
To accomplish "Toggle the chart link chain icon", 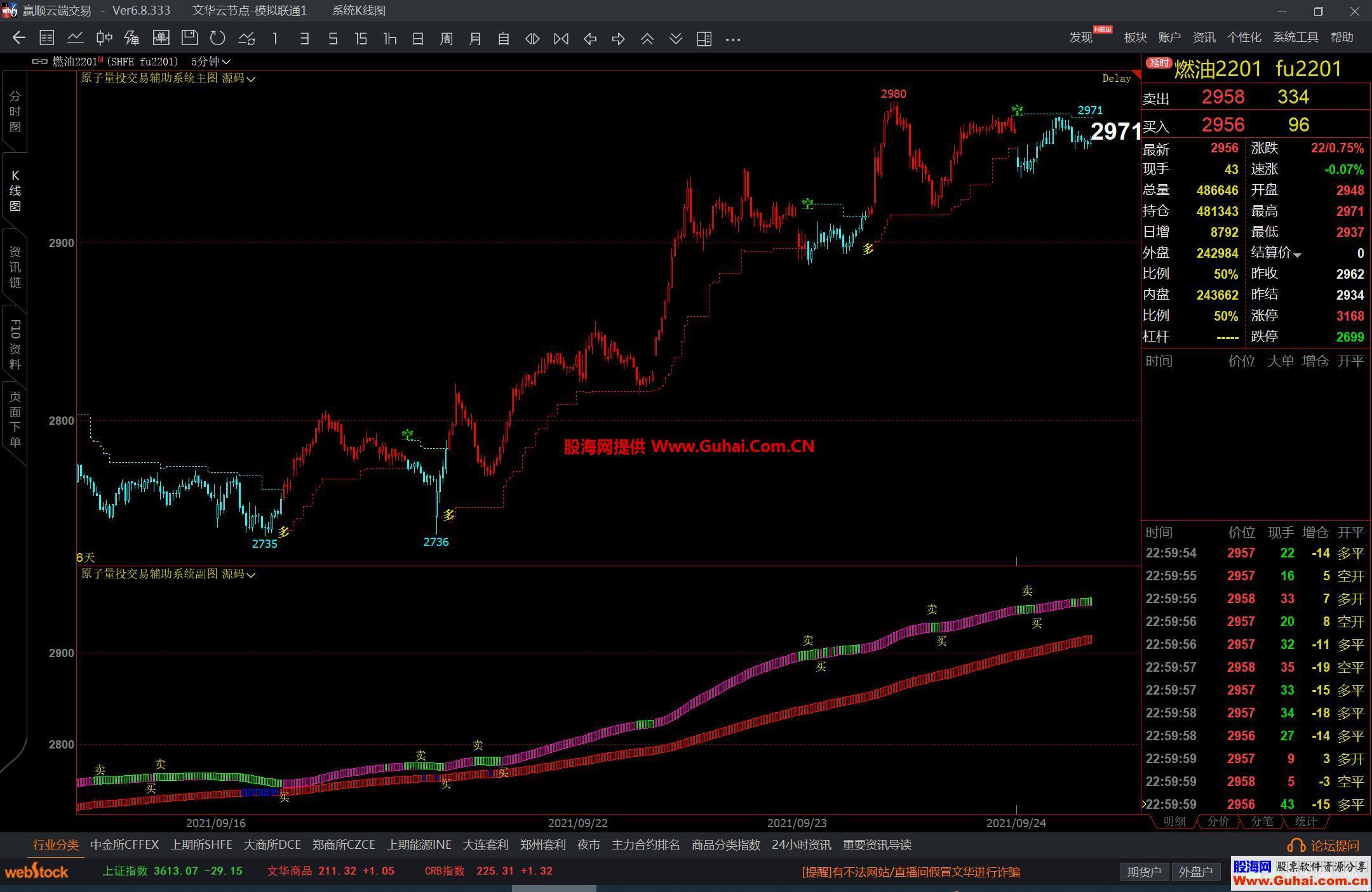I will pos(39,62).
